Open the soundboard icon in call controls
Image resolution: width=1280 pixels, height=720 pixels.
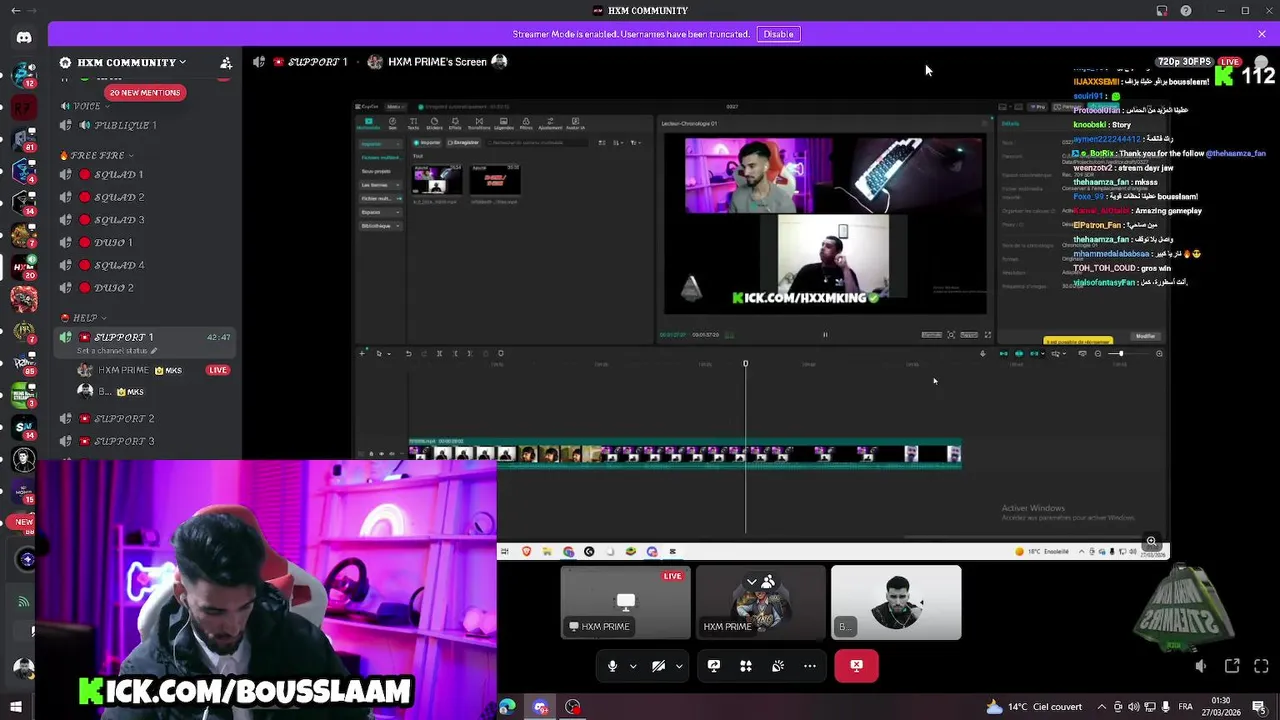tap(778, 666)
